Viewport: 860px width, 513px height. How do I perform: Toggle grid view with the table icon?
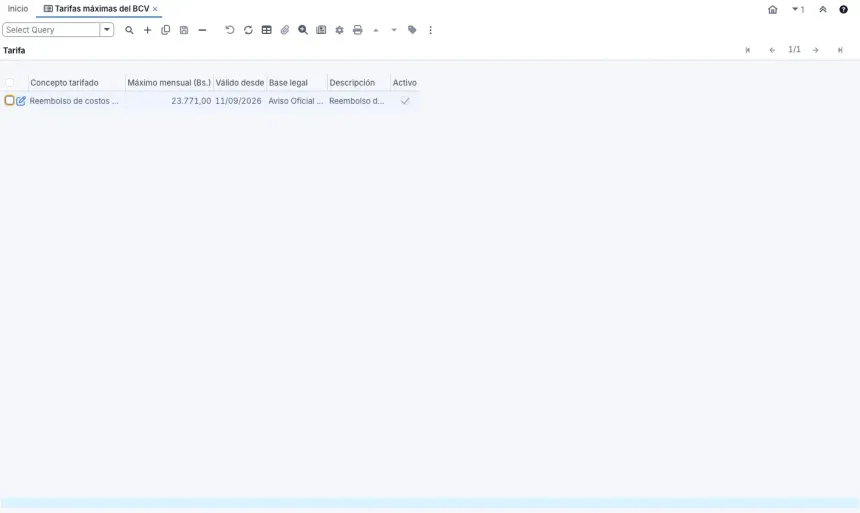click(x=267, y=30)
